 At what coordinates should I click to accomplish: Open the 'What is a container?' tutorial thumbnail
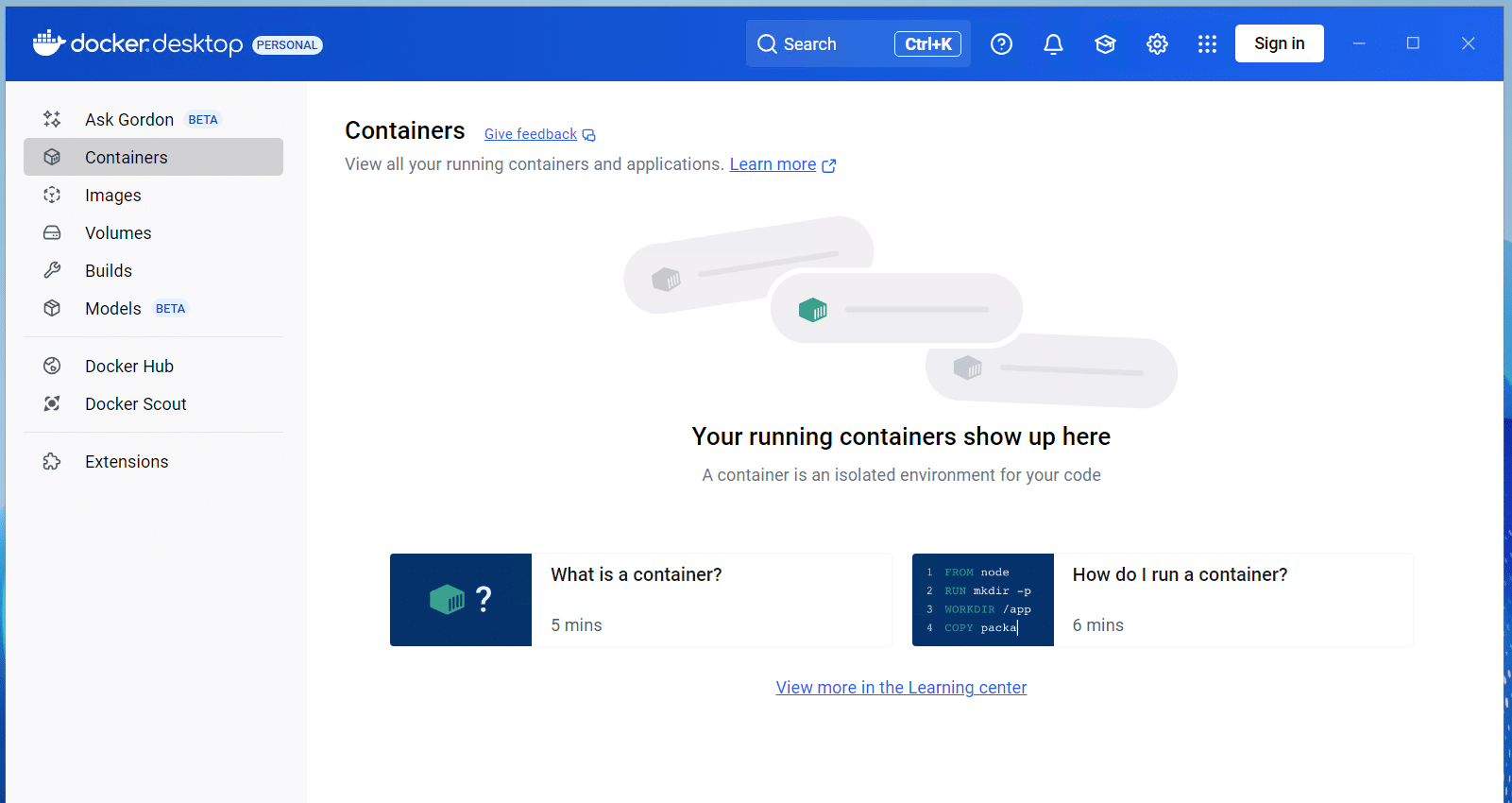coord(461,600)
